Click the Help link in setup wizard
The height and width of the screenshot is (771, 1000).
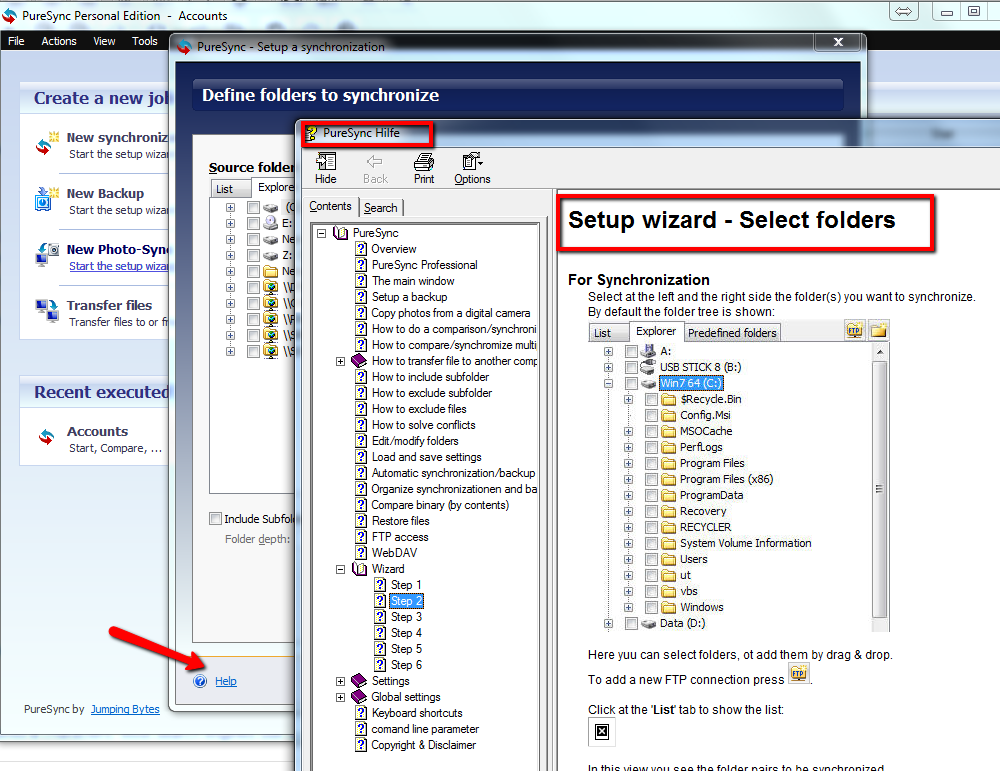coord(226,681)
